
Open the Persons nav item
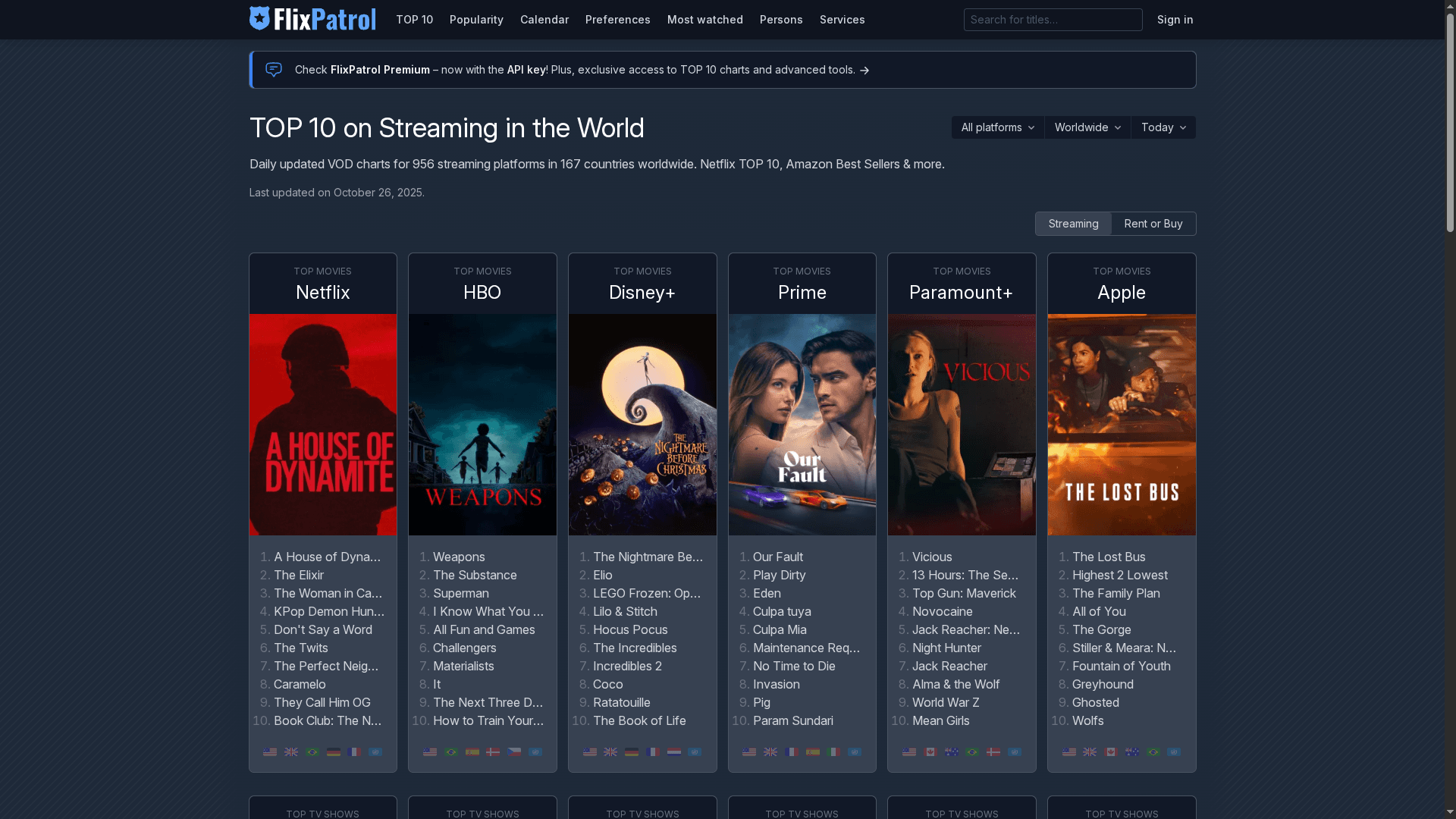[781, 20]
